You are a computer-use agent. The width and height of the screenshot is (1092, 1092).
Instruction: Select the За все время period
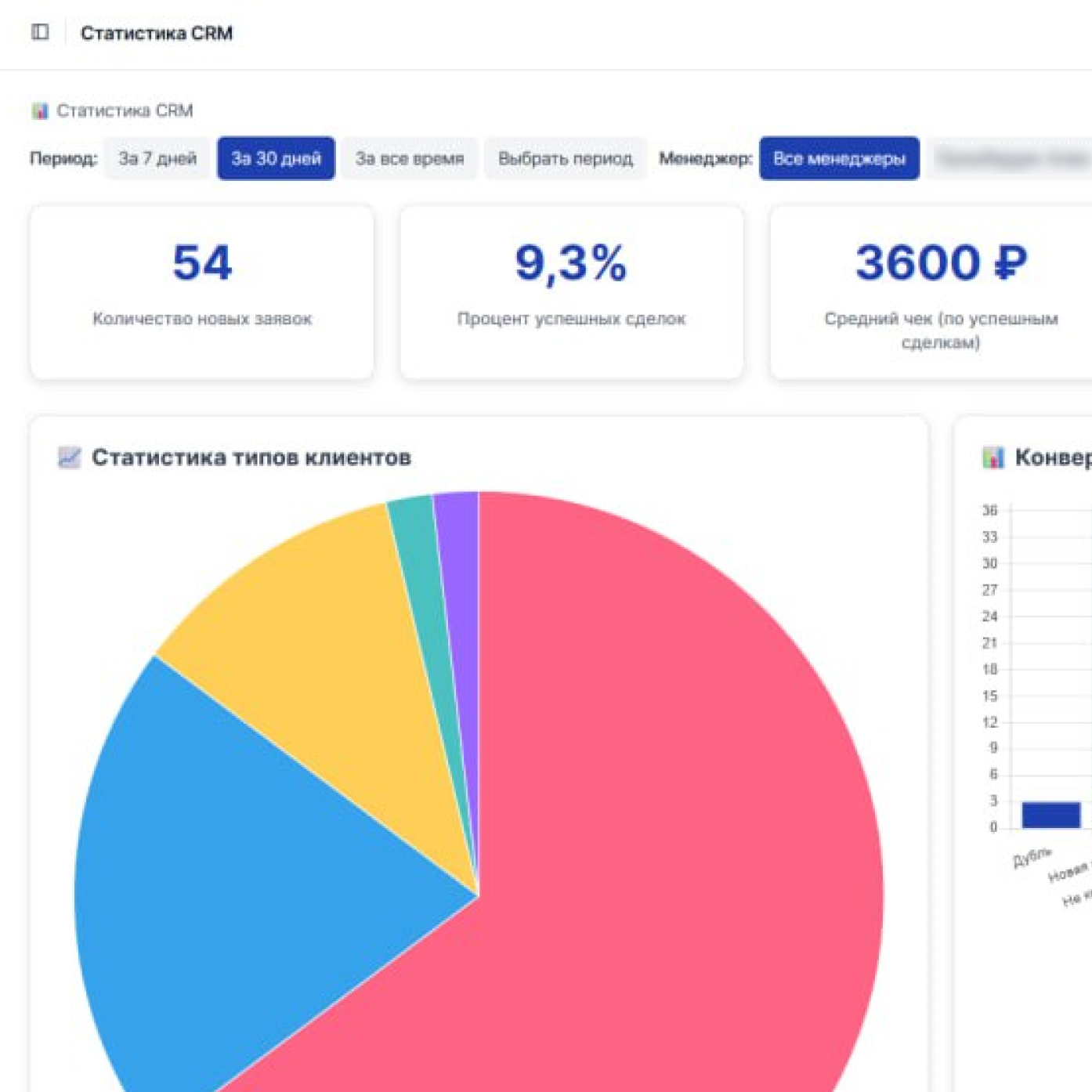(x=410, y=158)
